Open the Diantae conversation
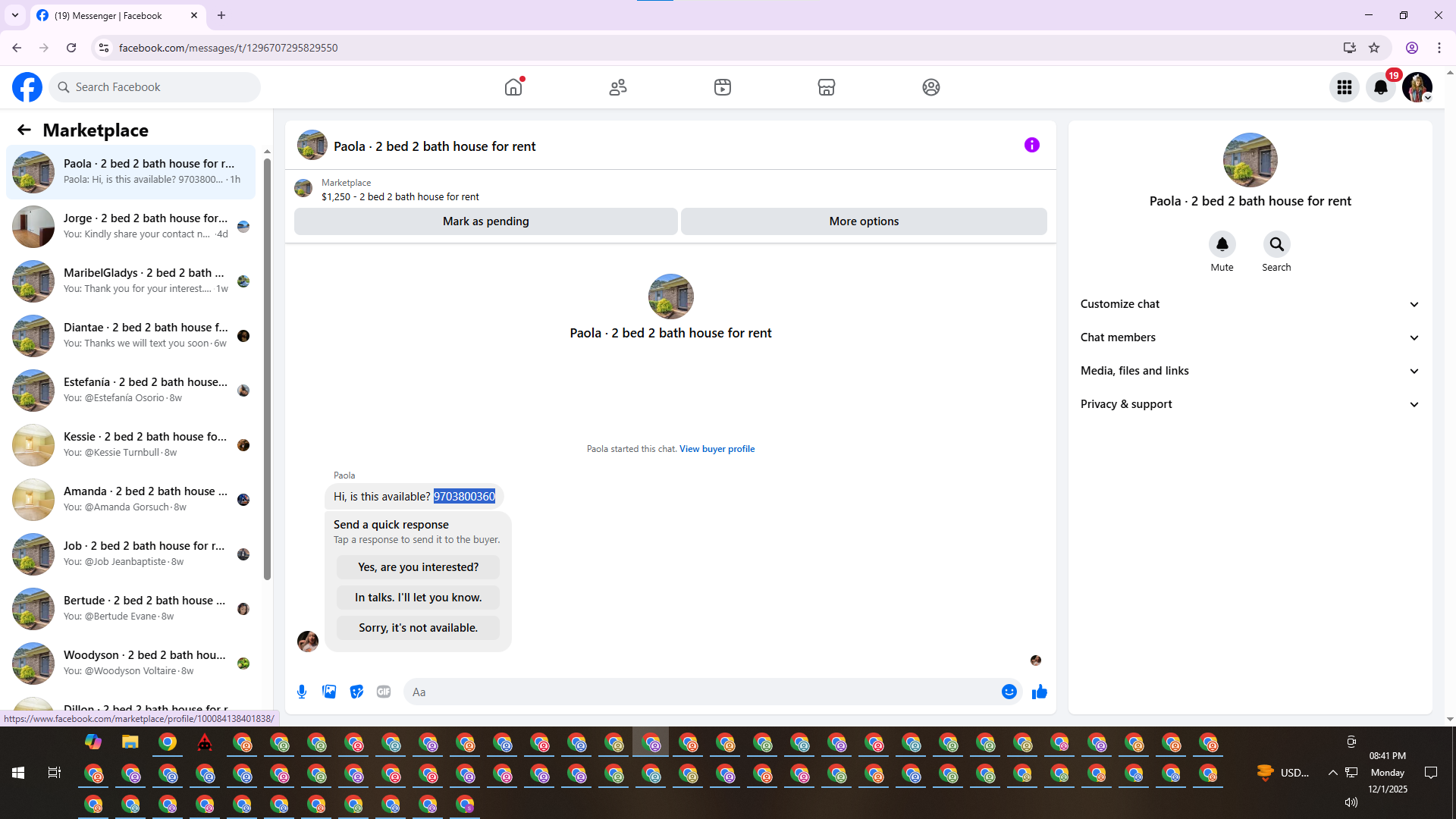 (130, 336)
